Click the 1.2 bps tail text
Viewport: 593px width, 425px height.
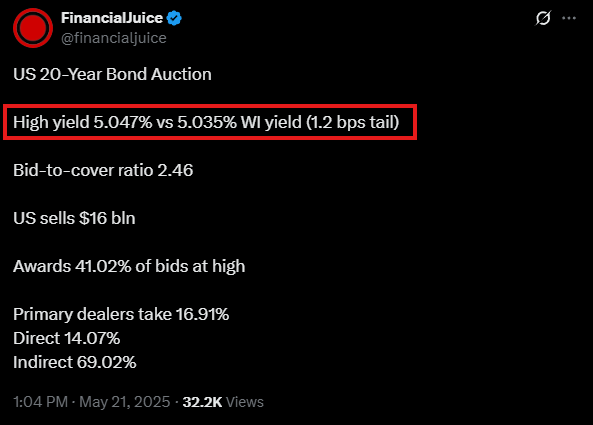pos(352,122)
